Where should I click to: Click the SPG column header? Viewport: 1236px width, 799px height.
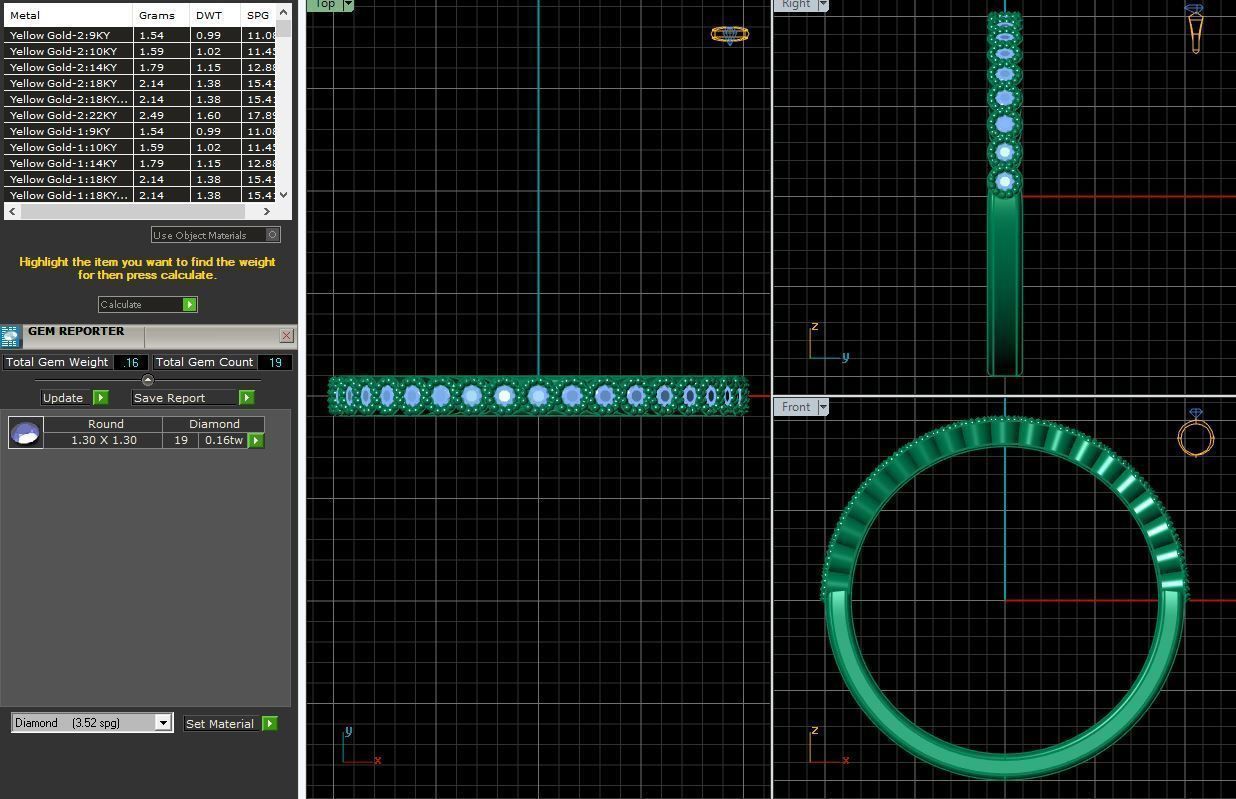click(259, 15)
